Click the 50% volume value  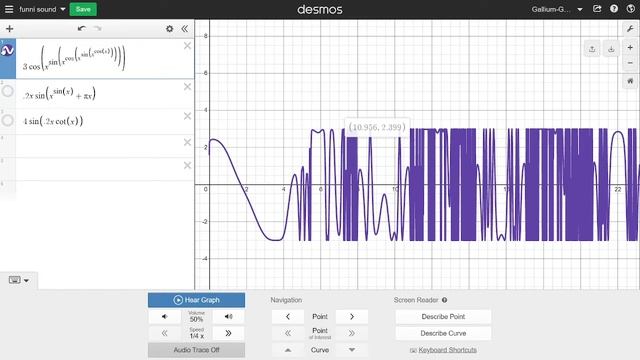coord(196,319)
